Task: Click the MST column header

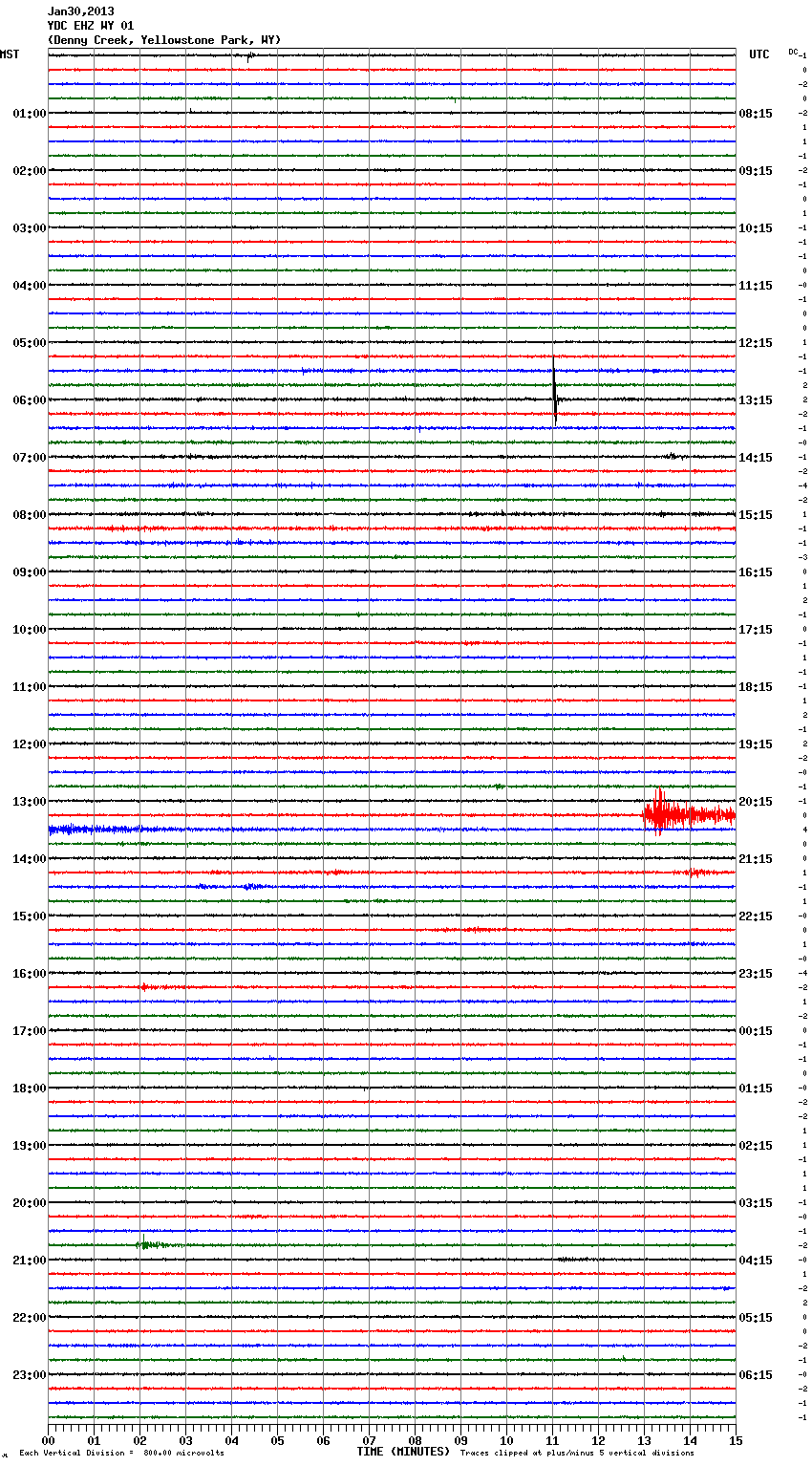Action: click(x=10, y=54)
